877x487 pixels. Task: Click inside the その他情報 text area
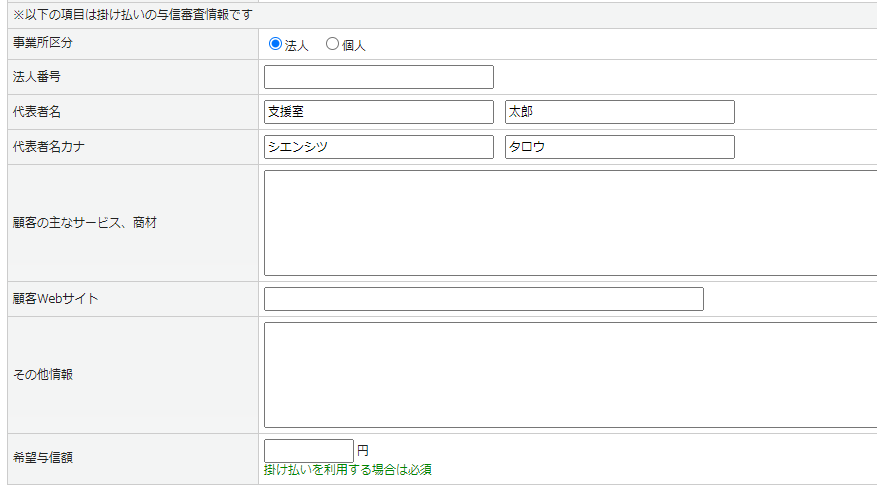[x=570, y=375]
